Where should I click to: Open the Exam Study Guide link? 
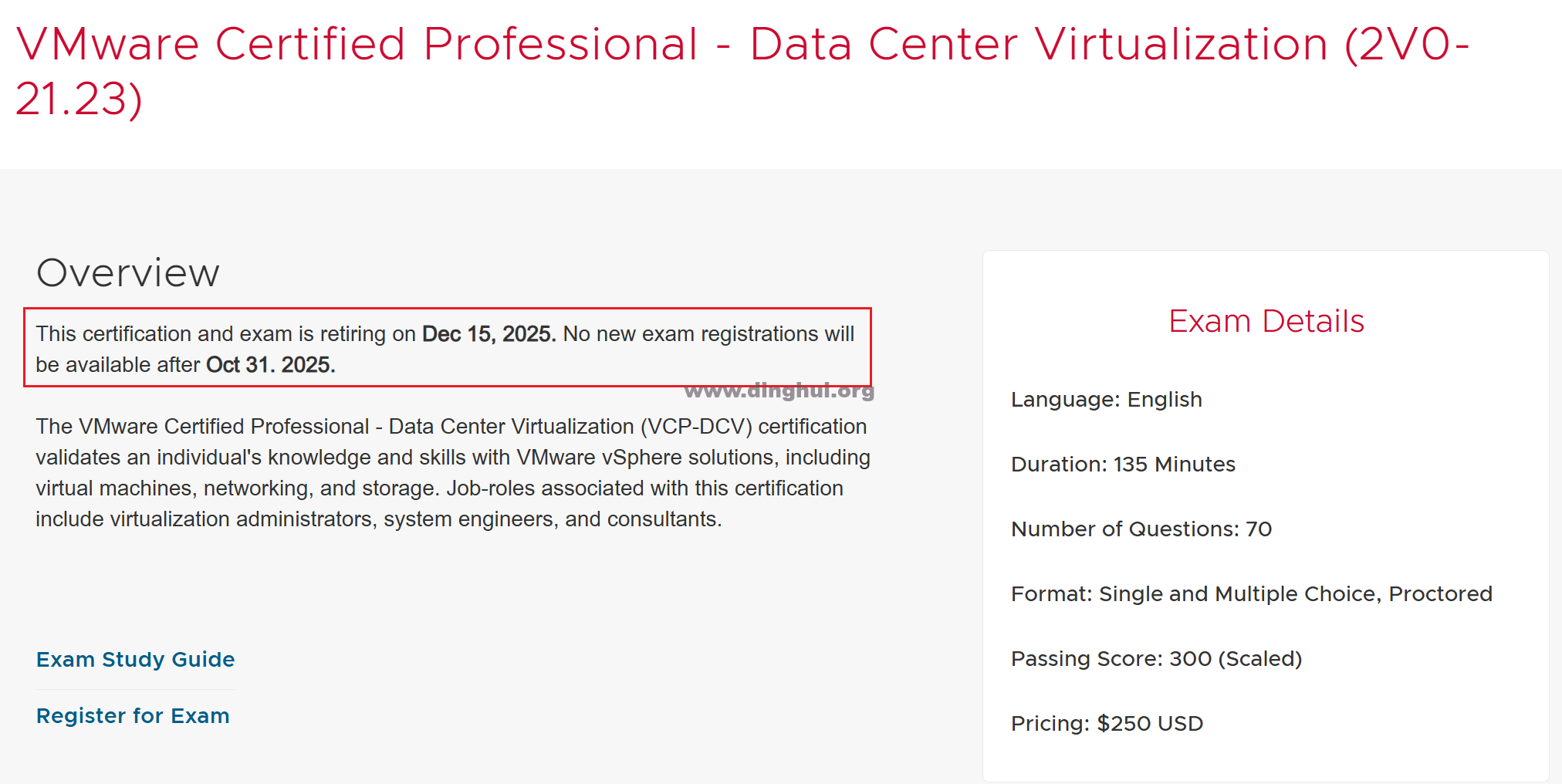pos(135,660)
